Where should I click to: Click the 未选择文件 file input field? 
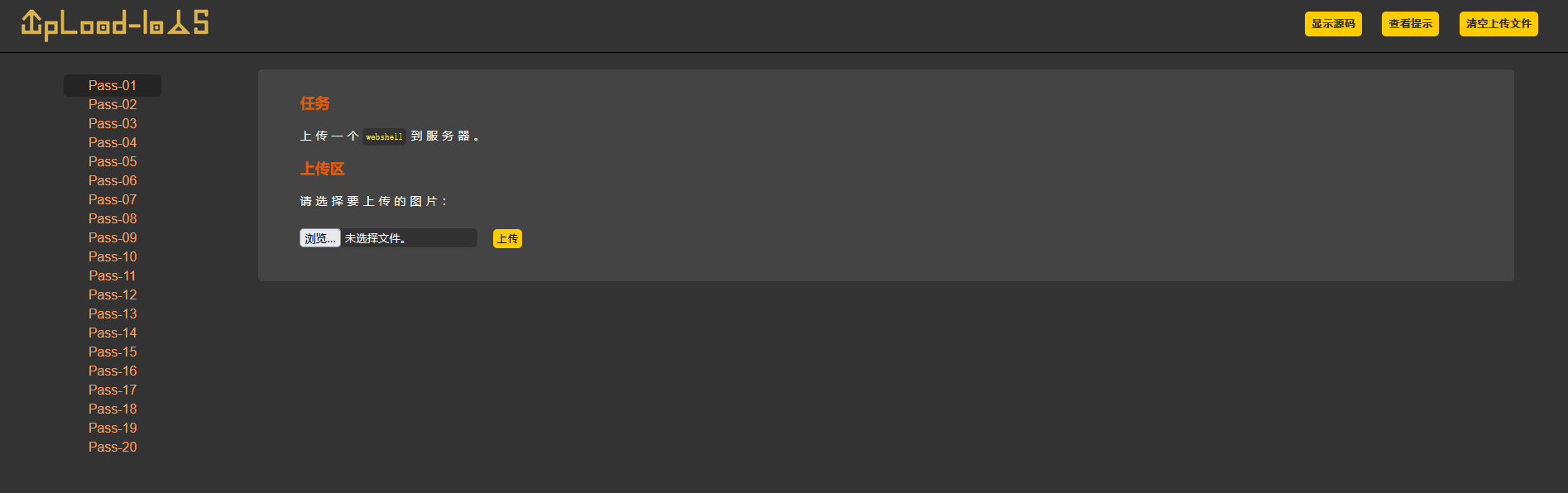[x=388, y=238]
